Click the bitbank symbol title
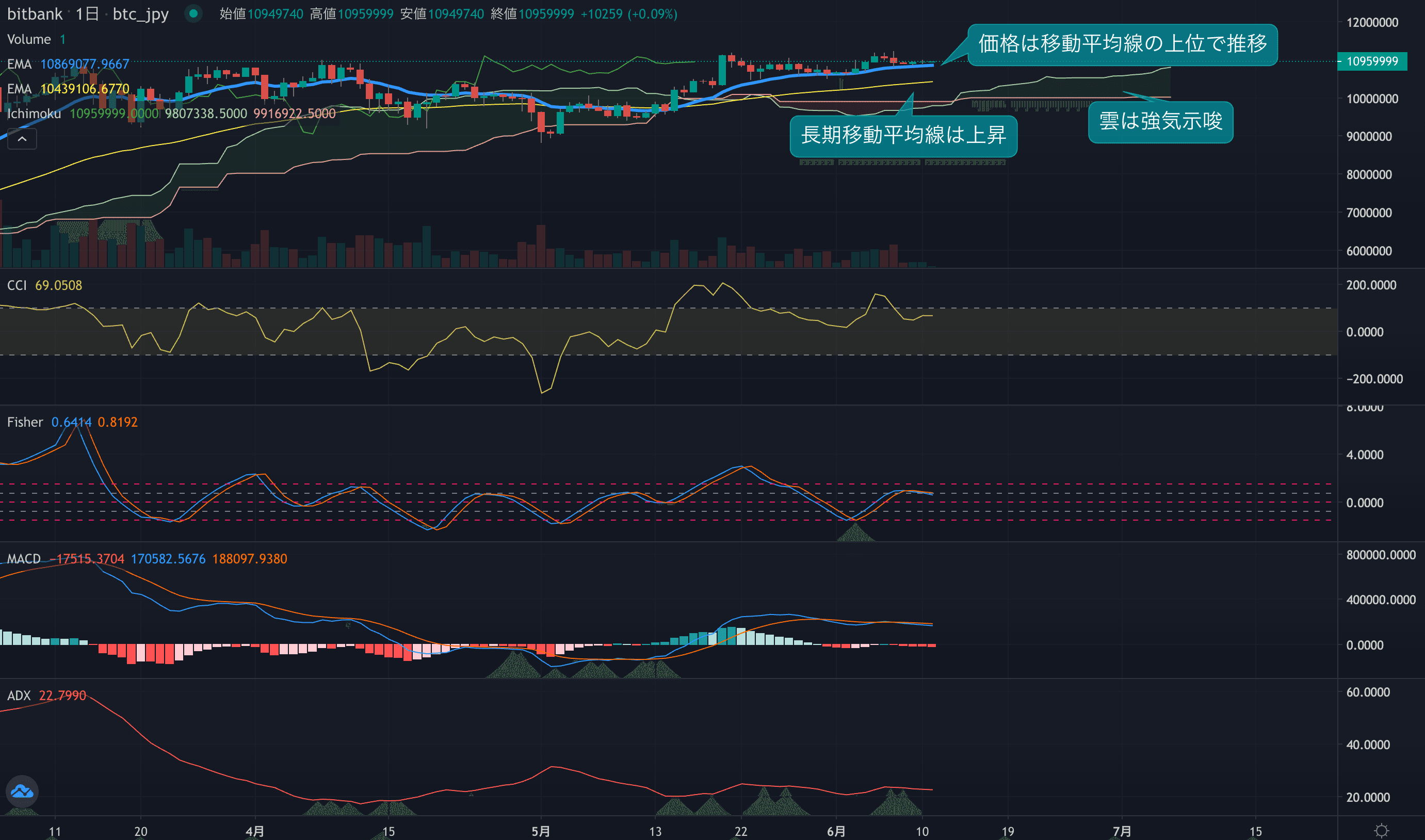Image resolution: width=1425 pixels, height=840 pixels. [x=35, y=13]
